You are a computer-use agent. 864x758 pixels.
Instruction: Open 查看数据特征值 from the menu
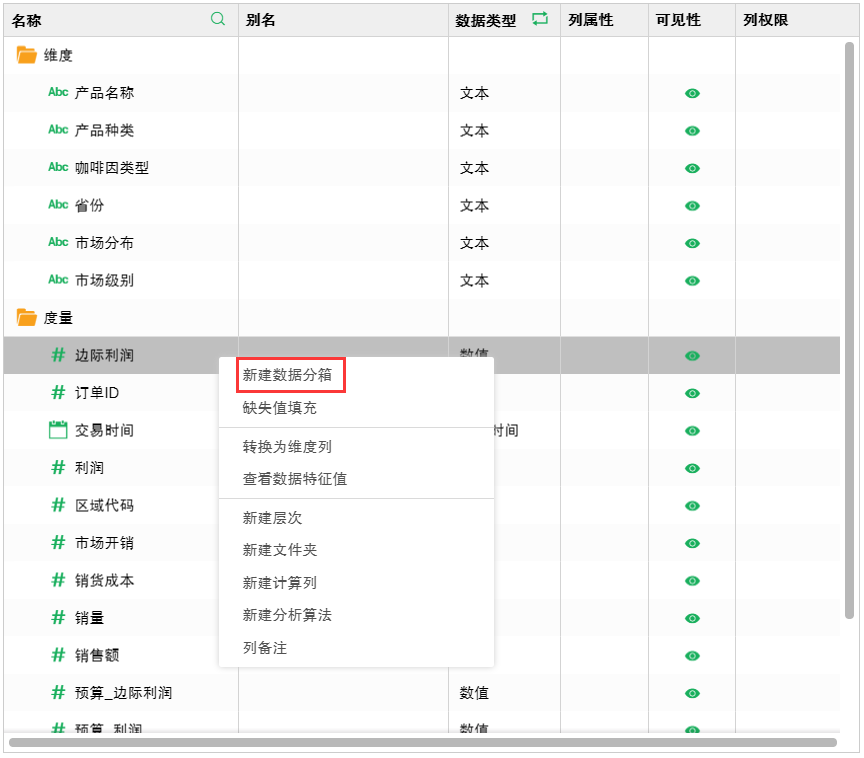[x=295, y=479]
